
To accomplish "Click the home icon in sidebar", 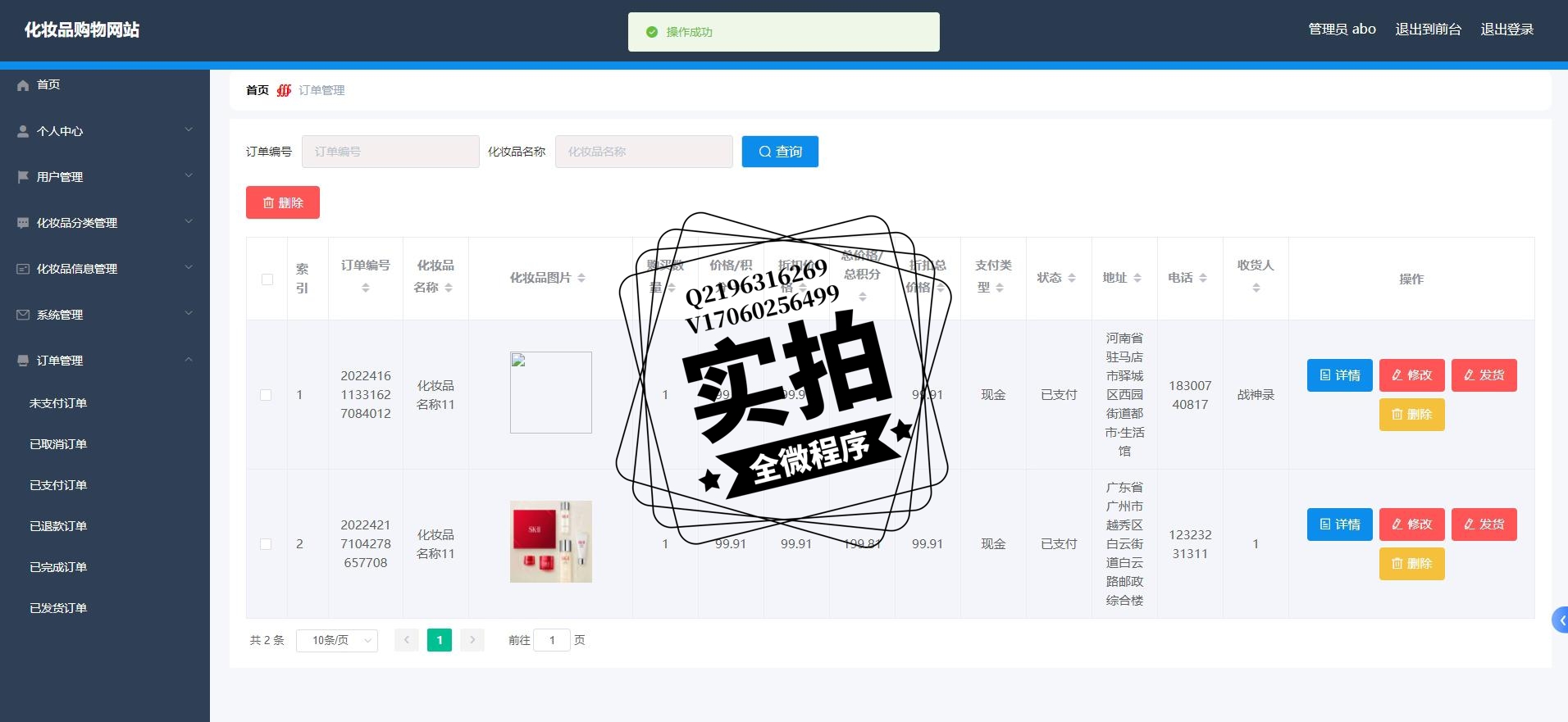I will (x=23, y=85).
